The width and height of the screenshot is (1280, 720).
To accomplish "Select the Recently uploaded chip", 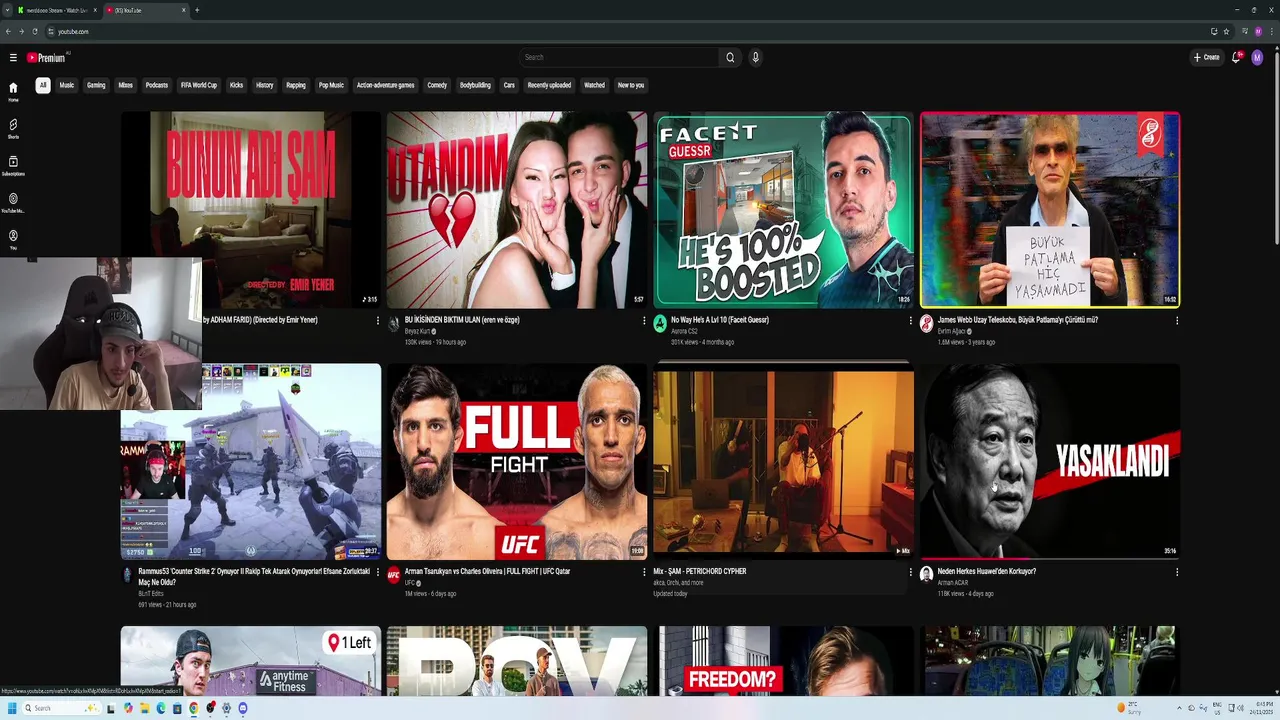I will tap(550, 85).
